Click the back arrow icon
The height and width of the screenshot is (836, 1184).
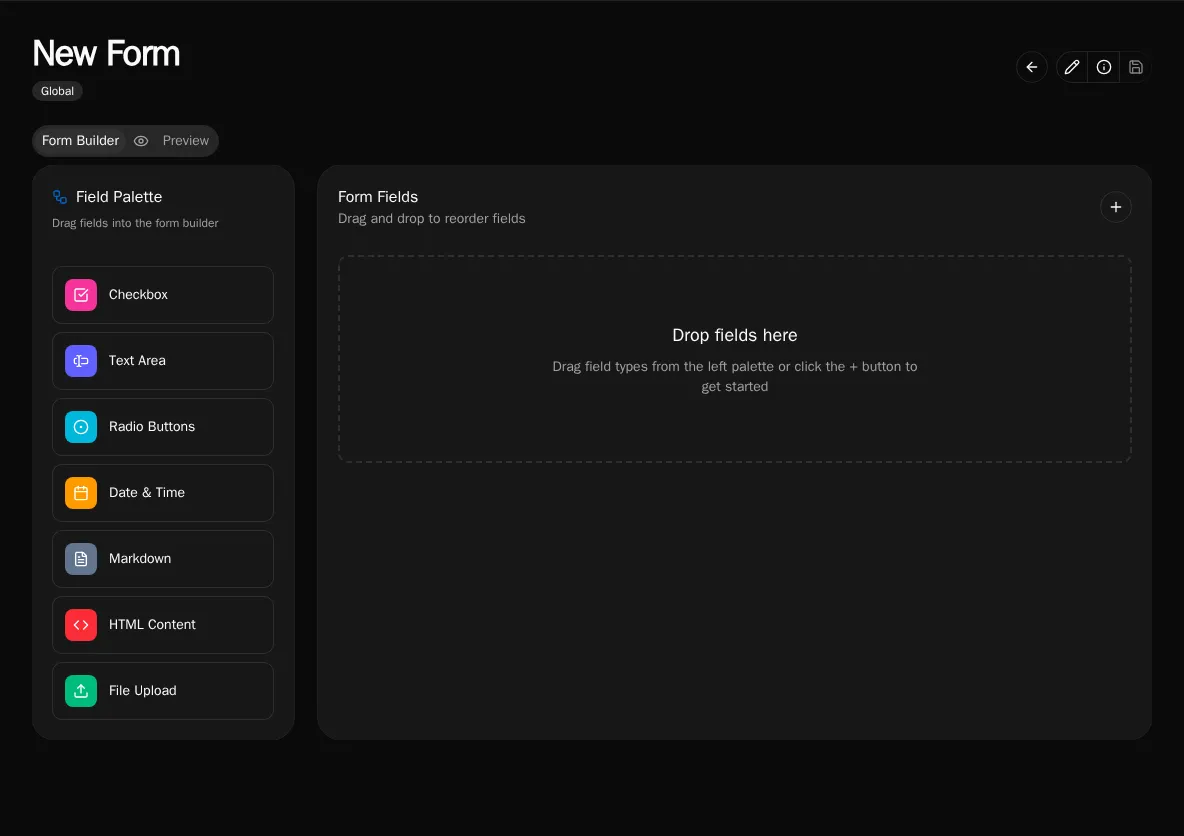pyautogui.click(x=1031, y=67)
